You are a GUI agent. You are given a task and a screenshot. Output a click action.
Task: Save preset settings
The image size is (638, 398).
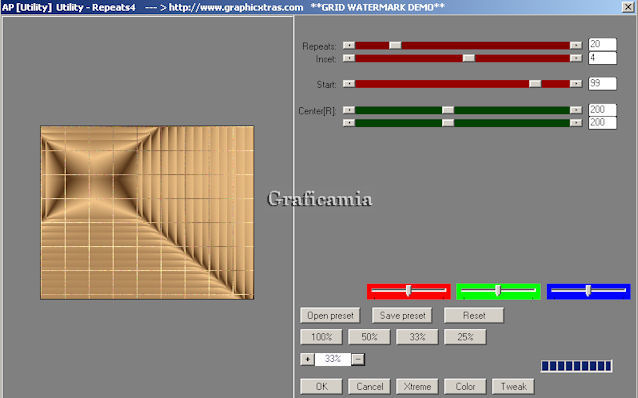point(402,315)
